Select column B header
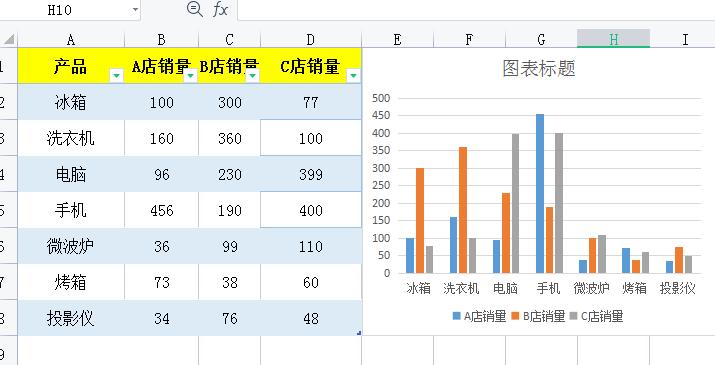Screen dimensions: 715x365 click(x=161, y=40)
